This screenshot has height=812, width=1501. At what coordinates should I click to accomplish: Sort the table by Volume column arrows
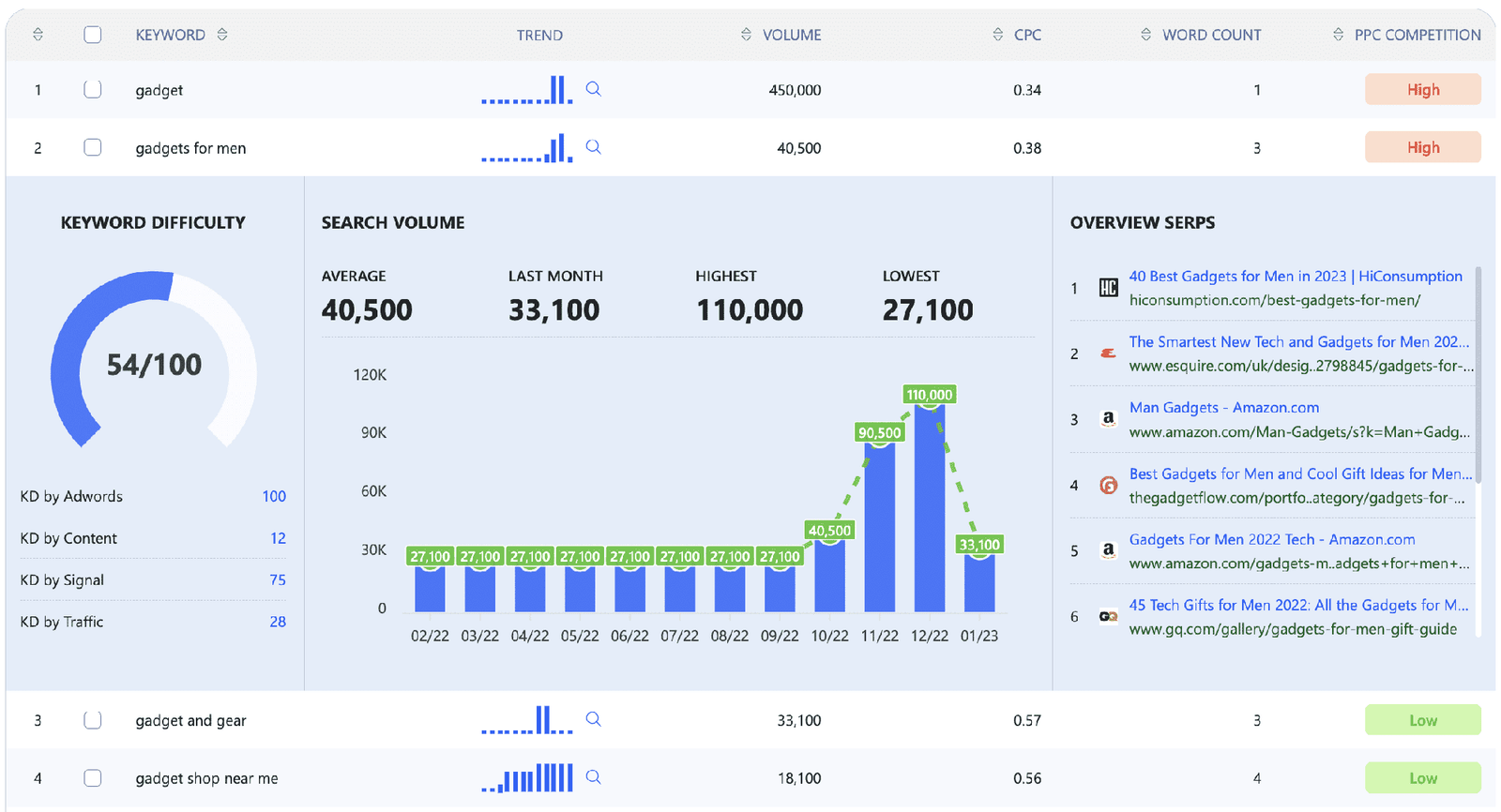[746, 35]
